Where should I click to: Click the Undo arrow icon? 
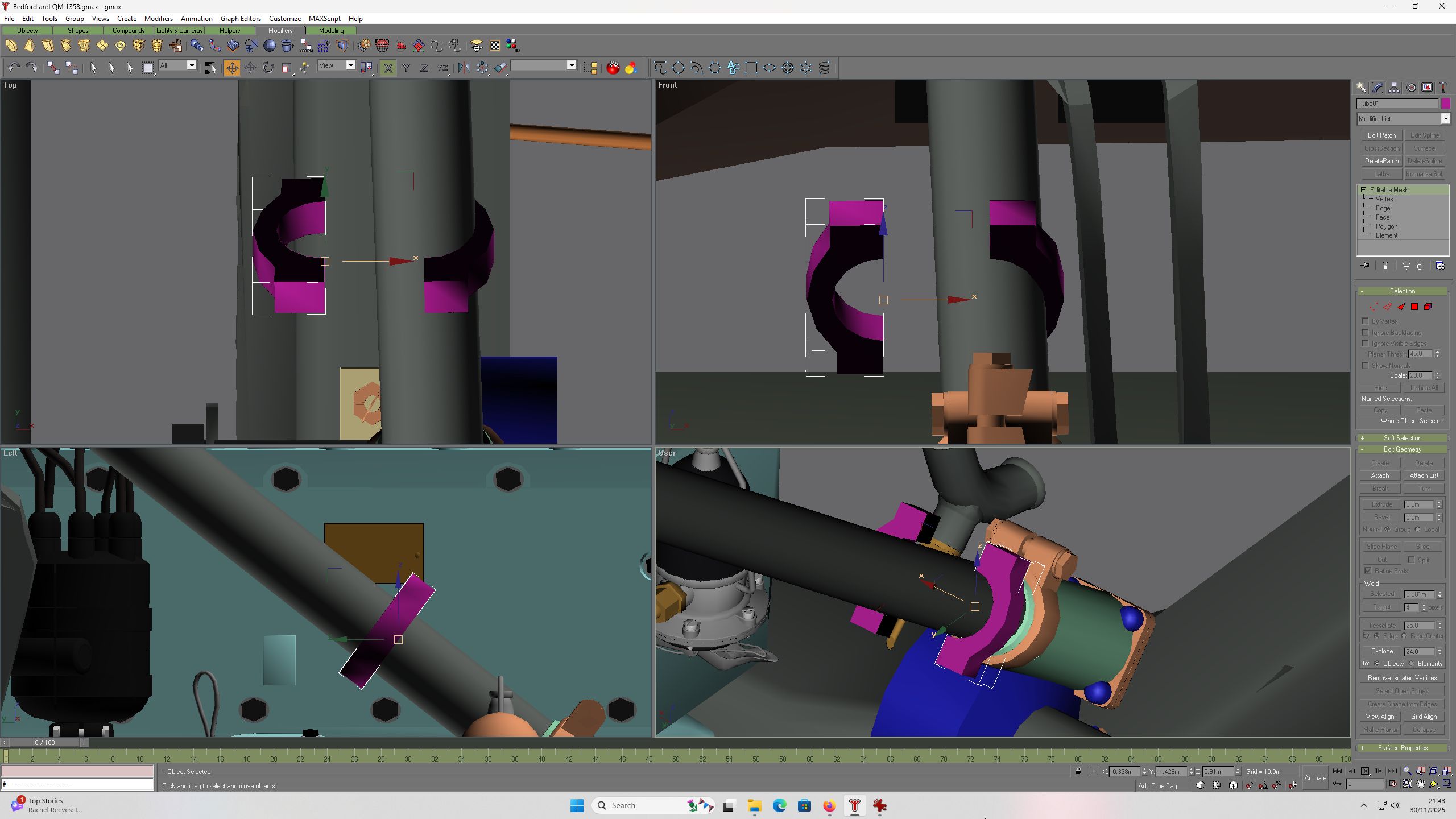pyautogui.click(x=14, y=68)
